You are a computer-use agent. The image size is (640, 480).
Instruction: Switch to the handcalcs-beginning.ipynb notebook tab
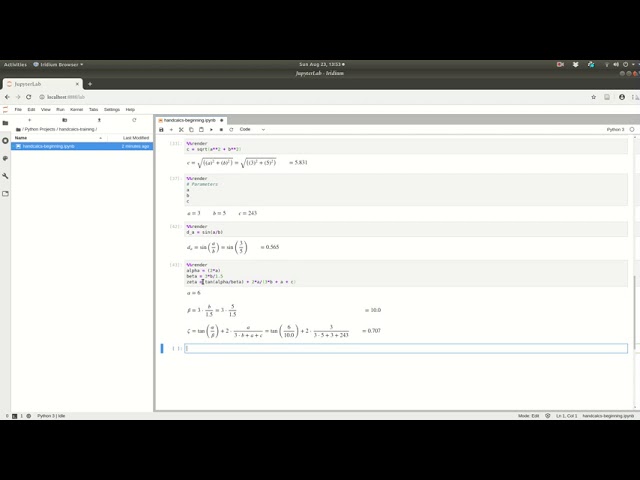click(x=190, y=120)
